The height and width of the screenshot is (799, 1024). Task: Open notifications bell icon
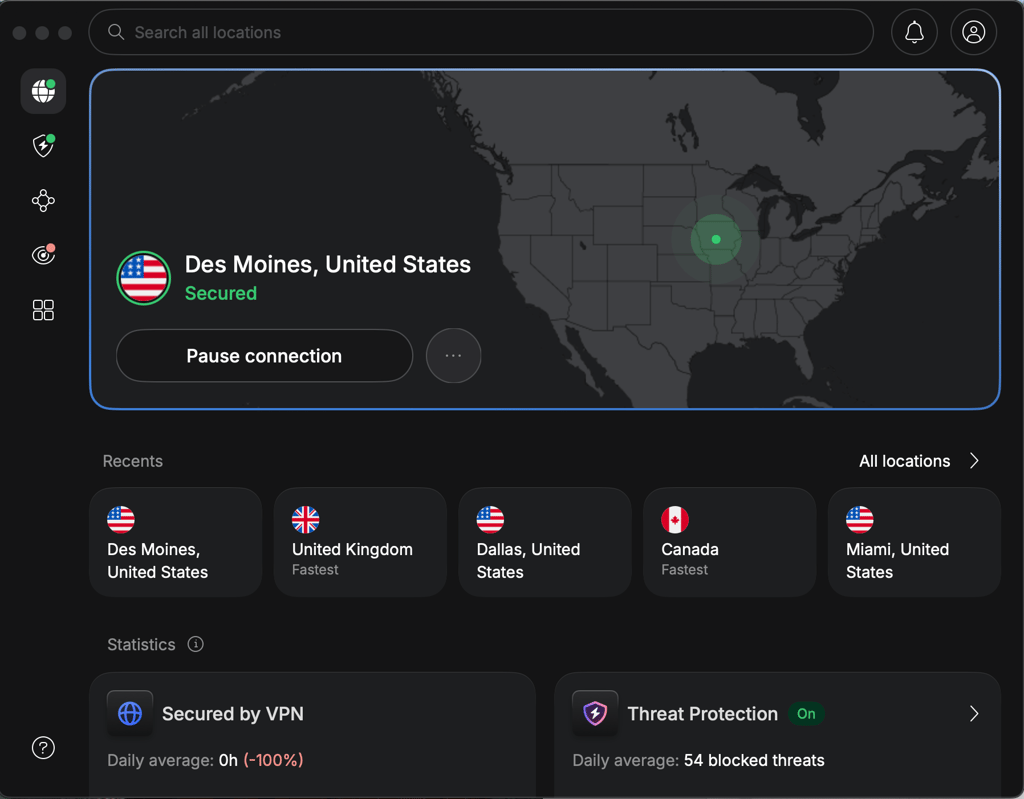914,32
